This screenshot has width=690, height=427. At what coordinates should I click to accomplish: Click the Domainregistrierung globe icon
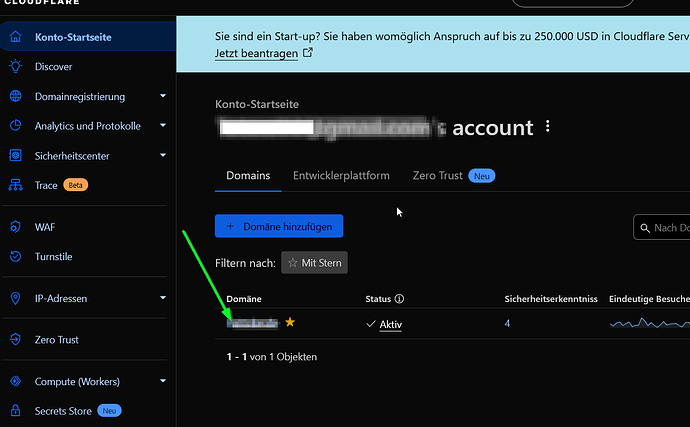[x=15, y=96]
